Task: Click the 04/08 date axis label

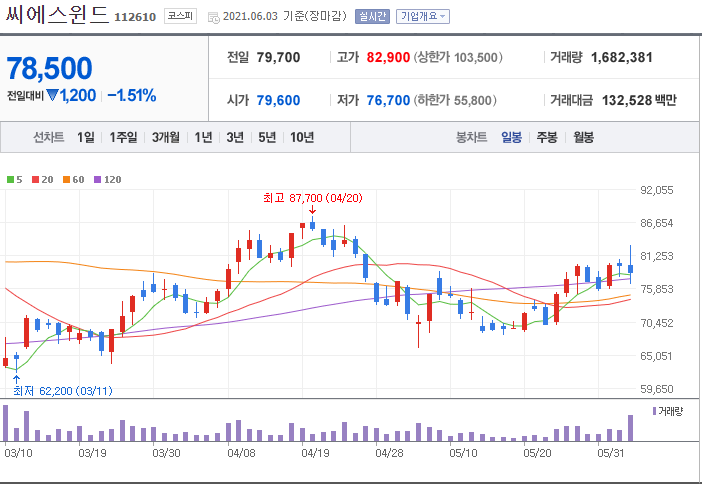Action: pyautogui.click(x=241, y=453)
